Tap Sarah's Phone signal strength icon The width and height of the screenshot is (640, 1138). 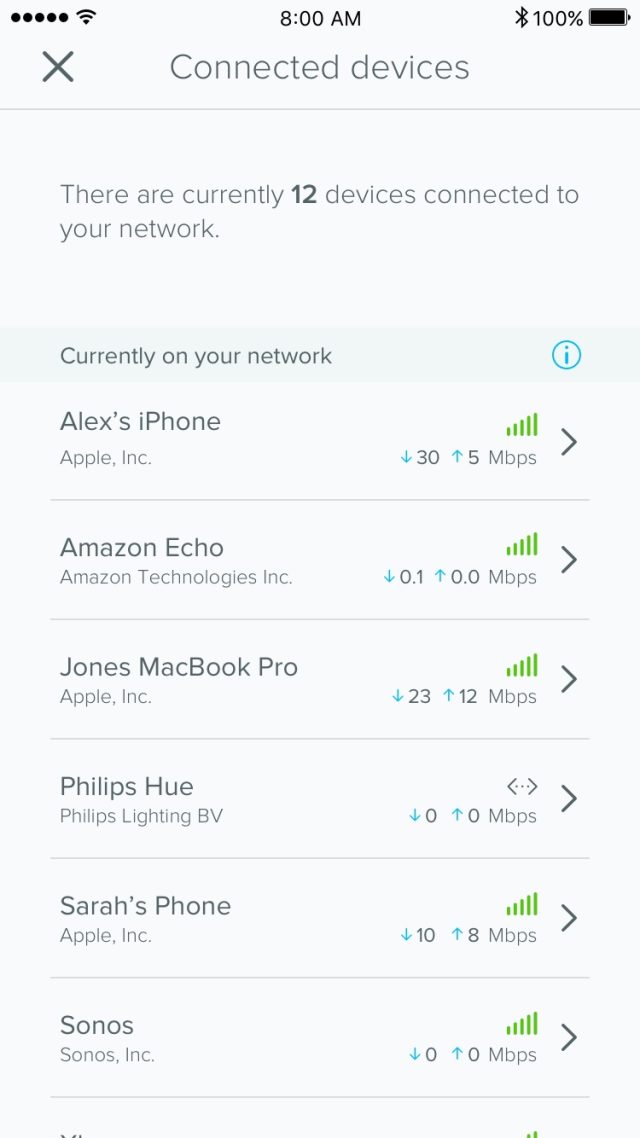(x=522, y=904)
